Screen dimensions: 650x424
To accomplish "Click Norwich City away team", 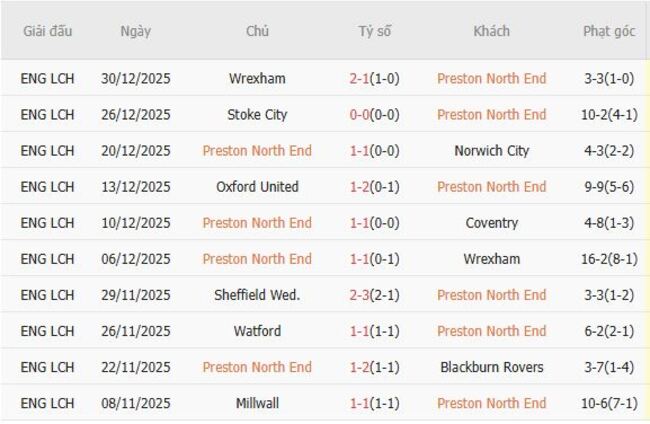I will coord(491,151).
